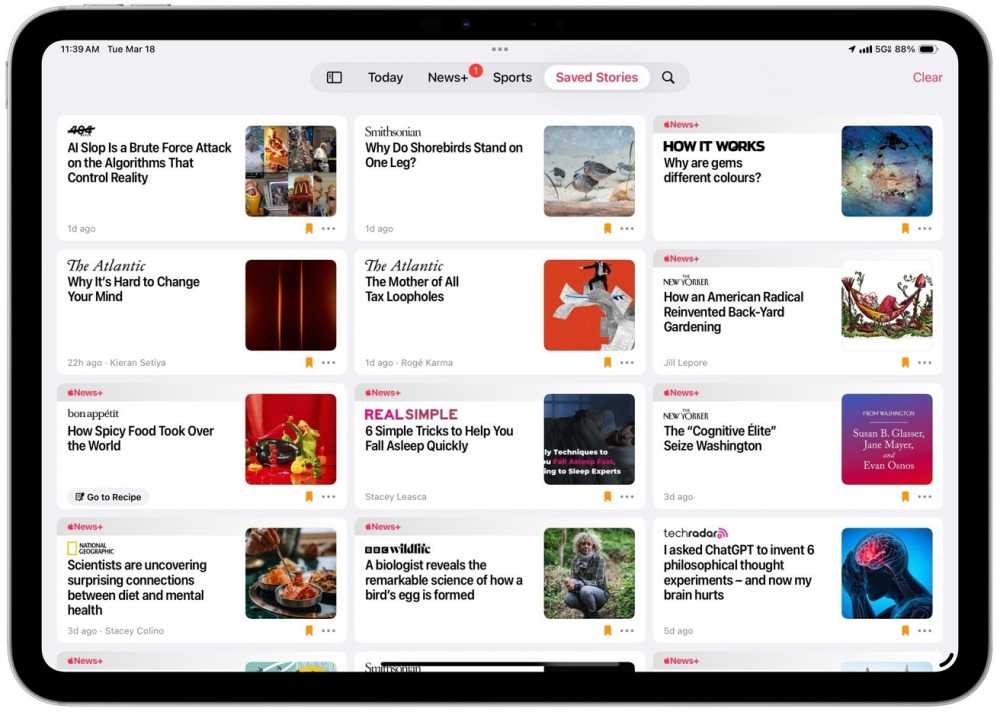Open ellipsis menu on bird's egg story
1000x712 pixels.
[627, 630]
